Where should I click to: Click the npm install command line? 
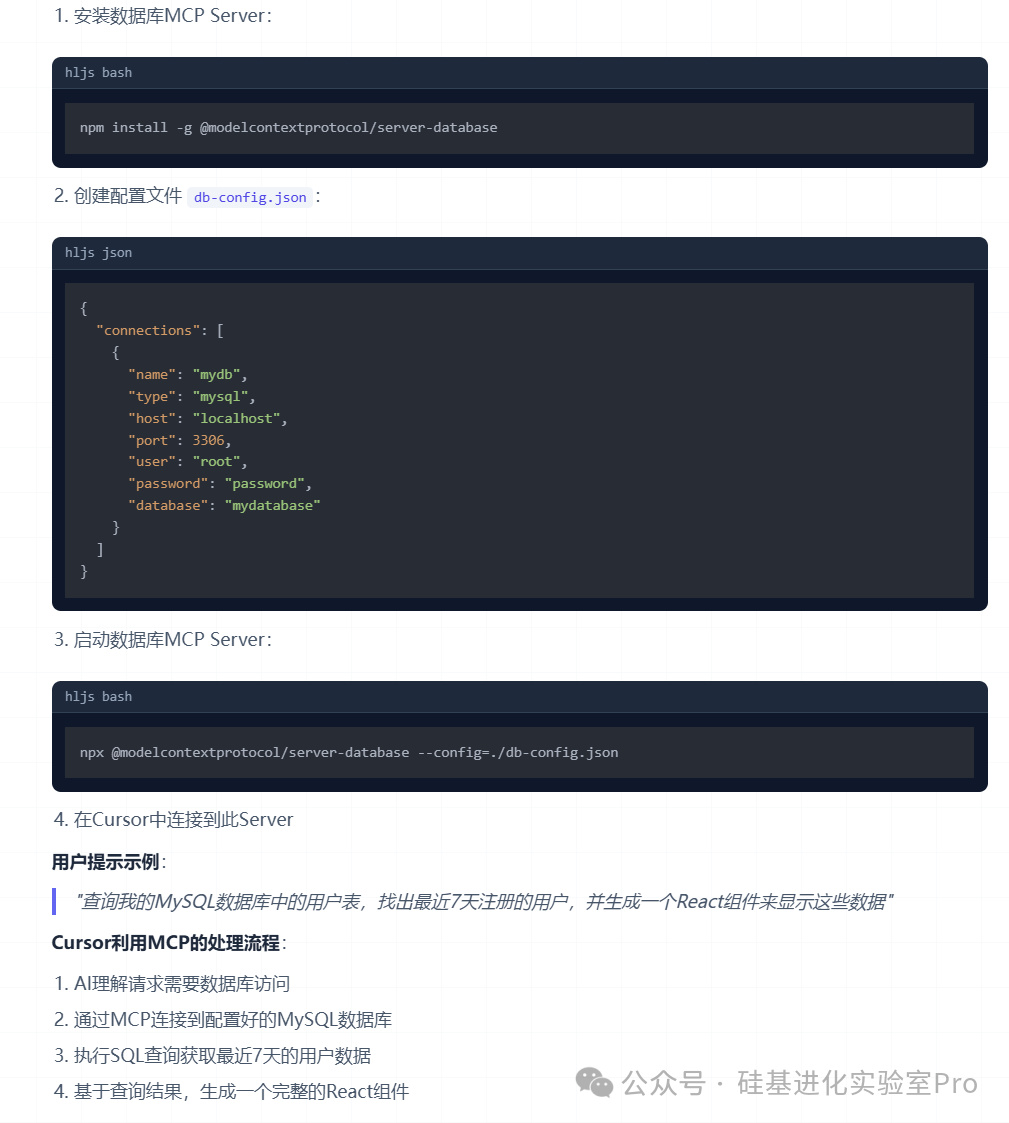pos(289,127)
